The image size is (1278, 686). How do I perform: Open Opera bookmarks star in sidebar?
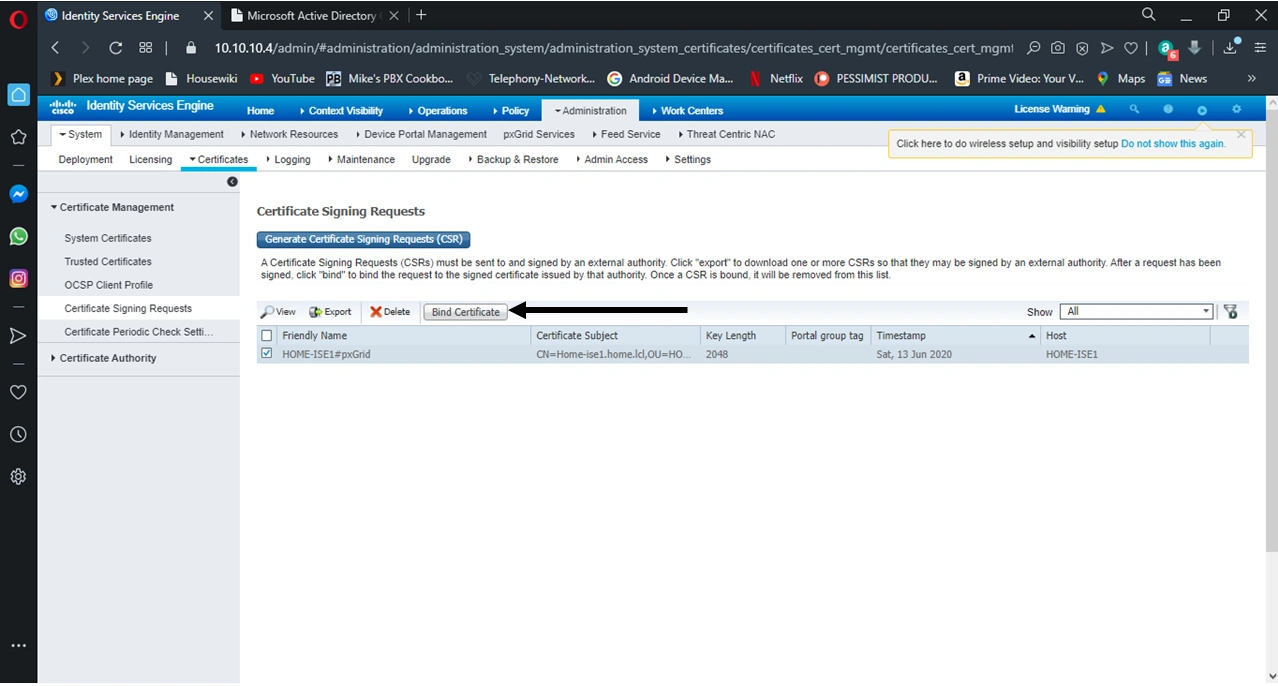18,137
